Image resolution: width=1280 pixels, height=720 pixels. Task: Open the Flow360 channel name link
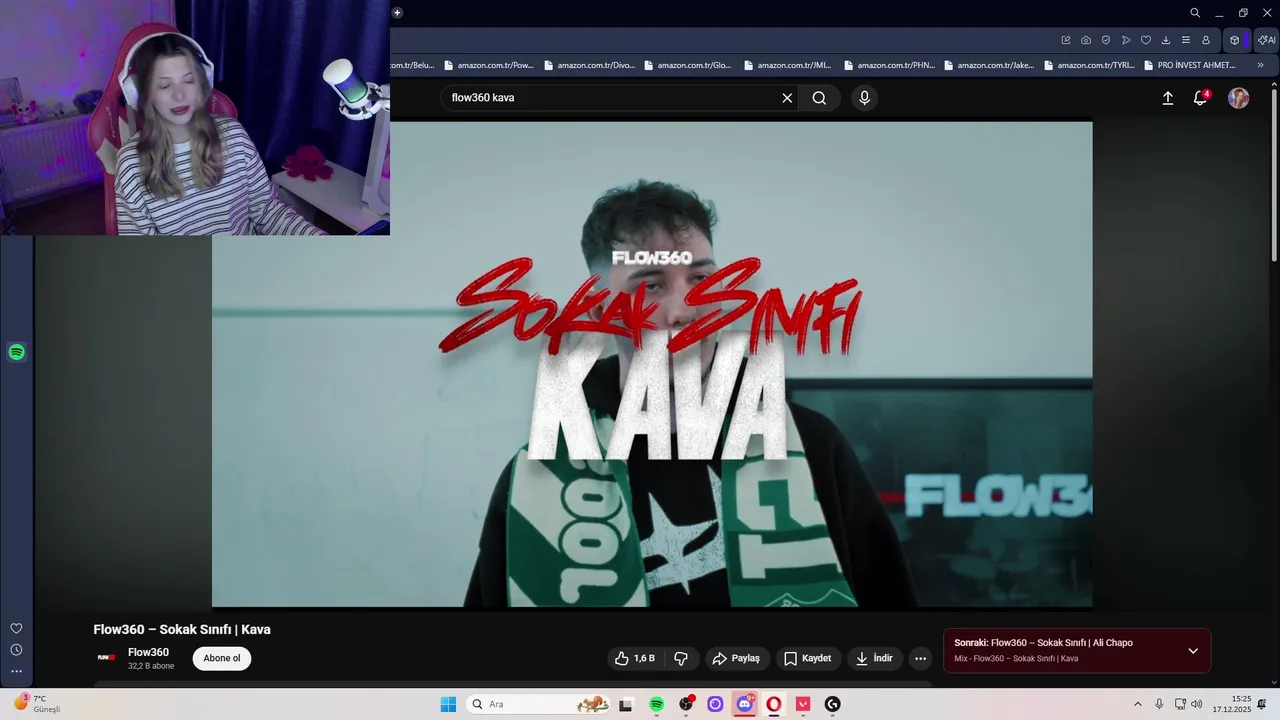pyautogui.click(x=148, y=652)
